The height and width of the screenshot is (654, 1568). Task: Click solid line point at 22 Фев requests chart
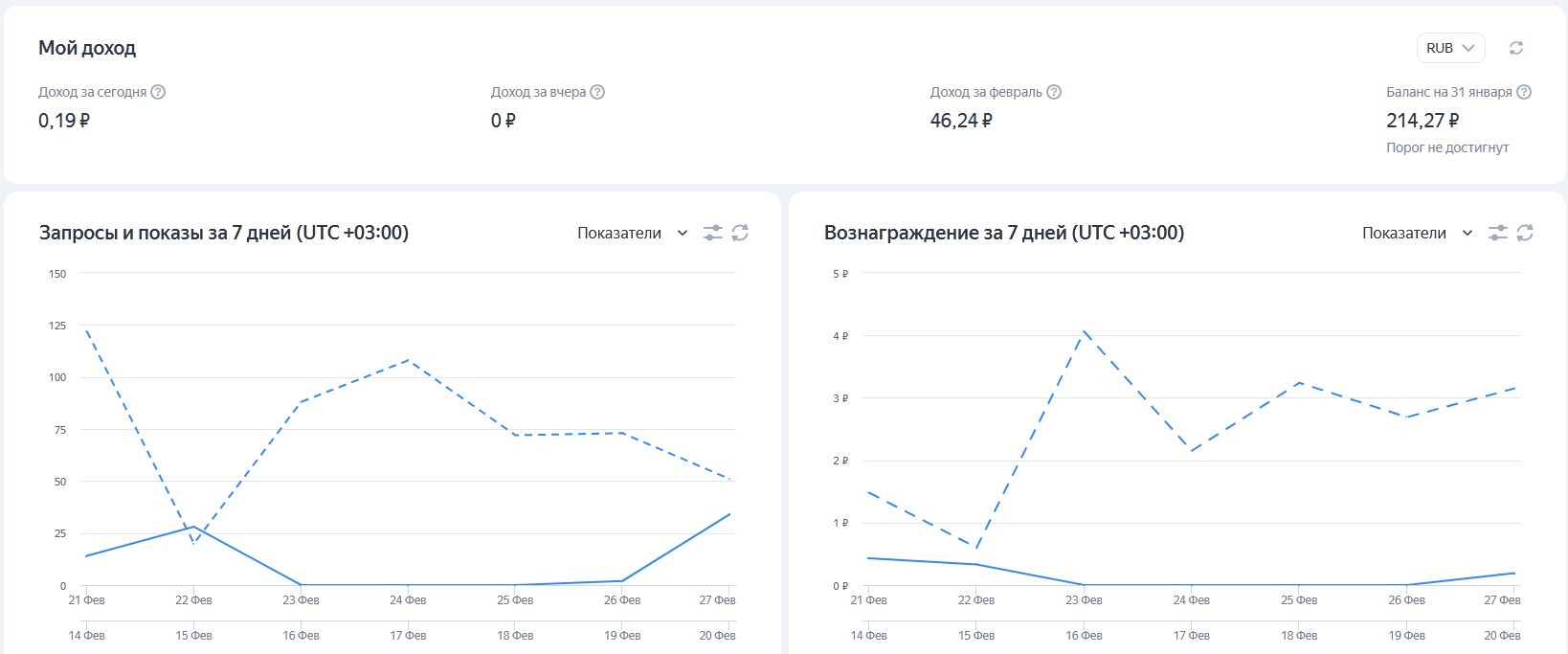coord(194,527)
